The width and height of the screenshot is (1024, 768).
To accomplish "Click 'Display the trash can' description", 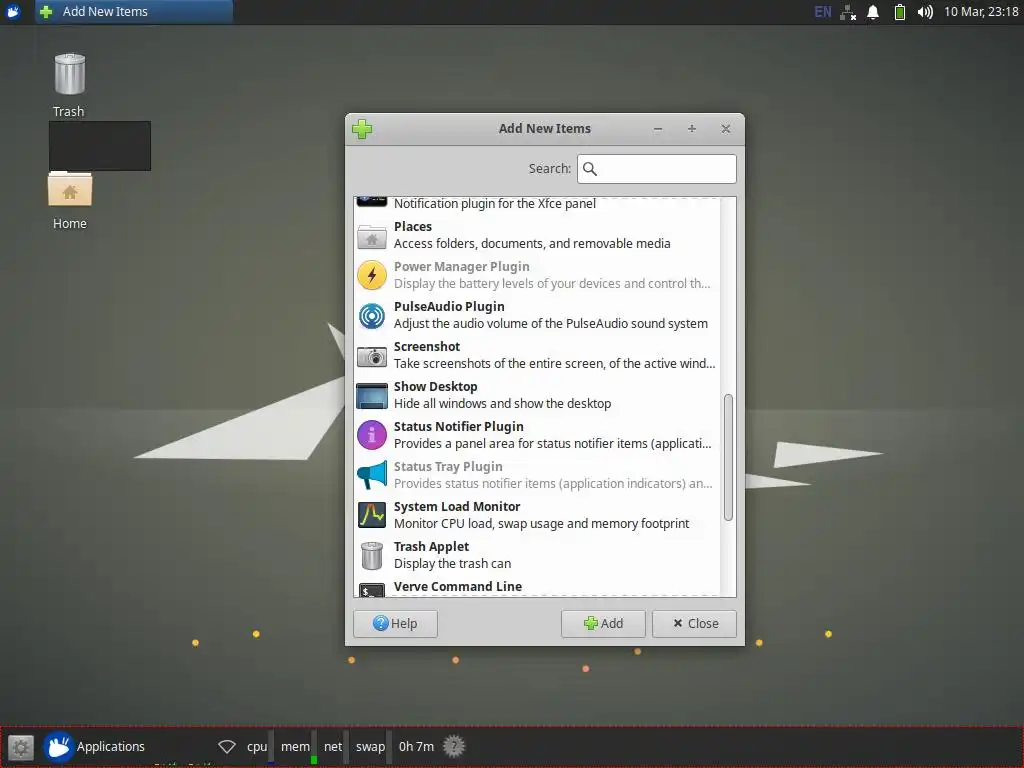I will click(x=453, y=564).
